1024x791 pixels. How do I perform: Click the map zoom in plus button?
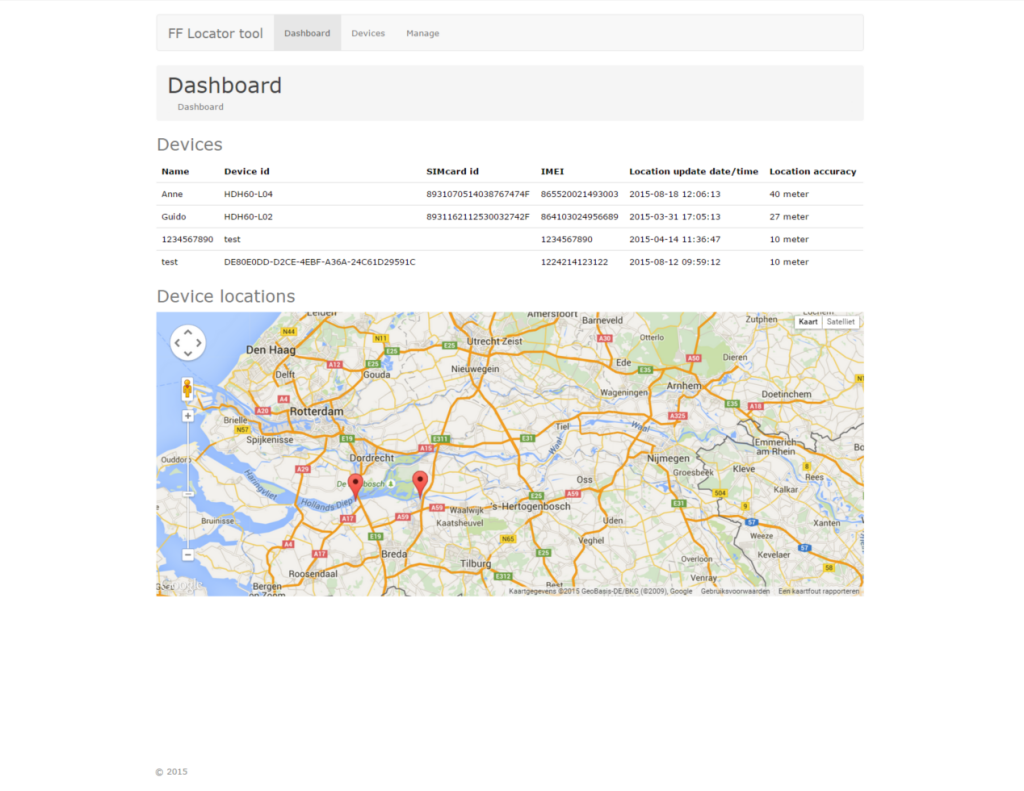tap(188, 416)
